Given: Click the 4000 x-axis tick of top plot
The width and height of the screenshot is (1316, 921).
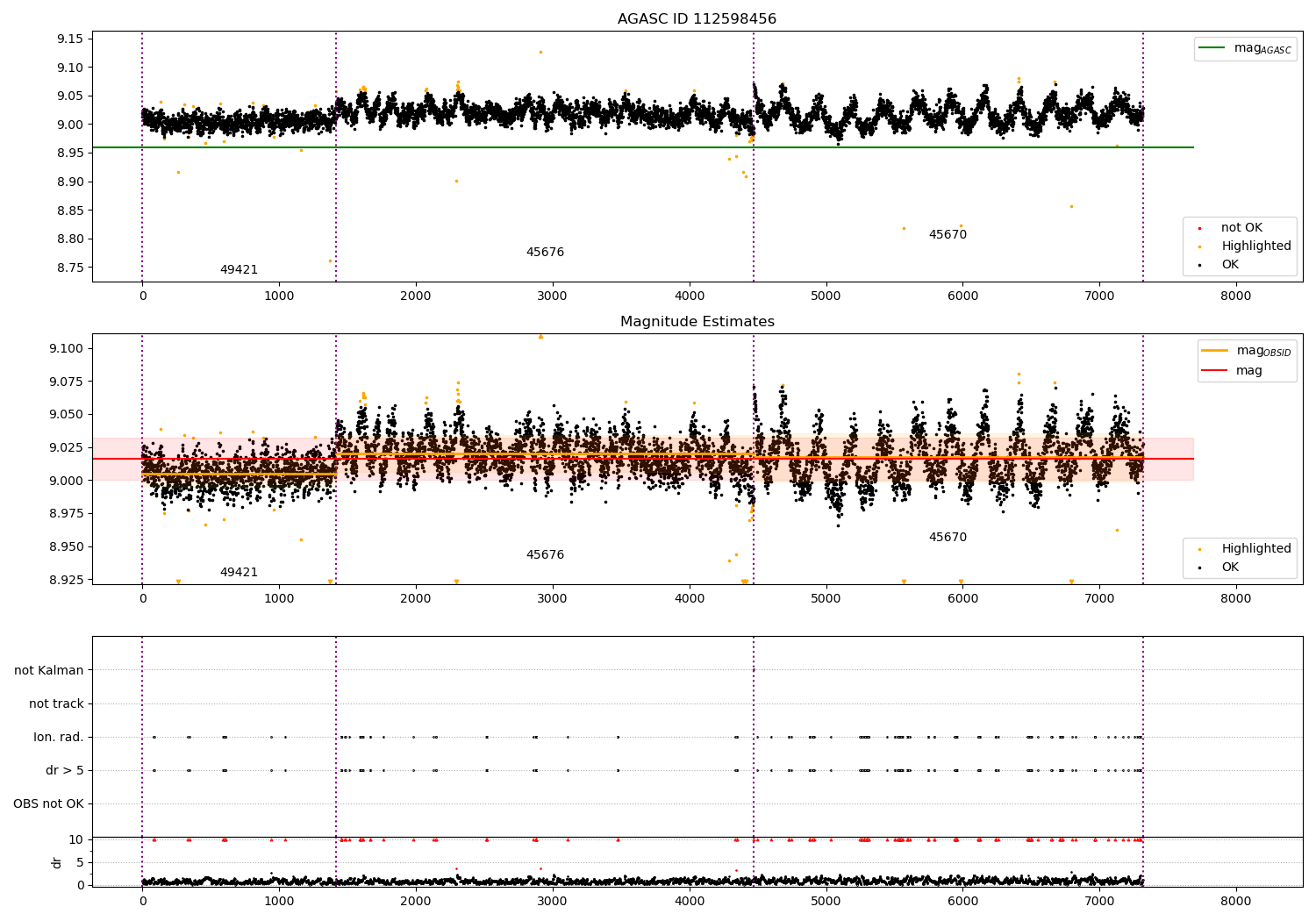Looking at the screenshot, I should click(690, 296).
